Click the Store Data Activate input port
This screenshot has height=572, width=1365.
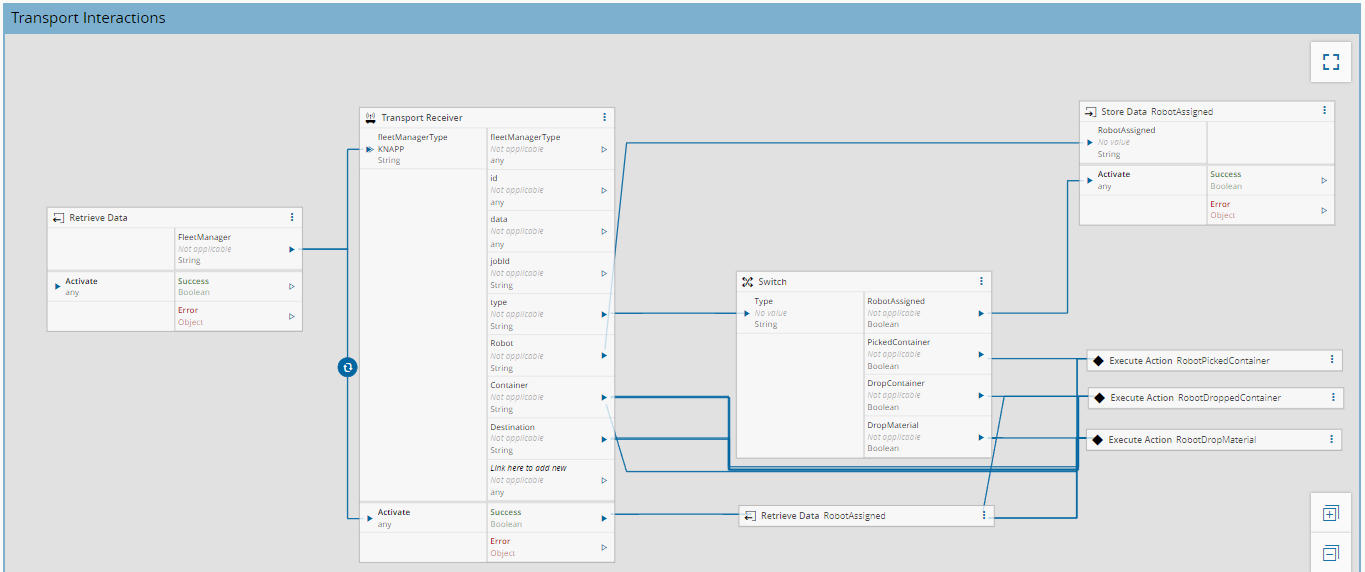click(x=1089, y=181)
